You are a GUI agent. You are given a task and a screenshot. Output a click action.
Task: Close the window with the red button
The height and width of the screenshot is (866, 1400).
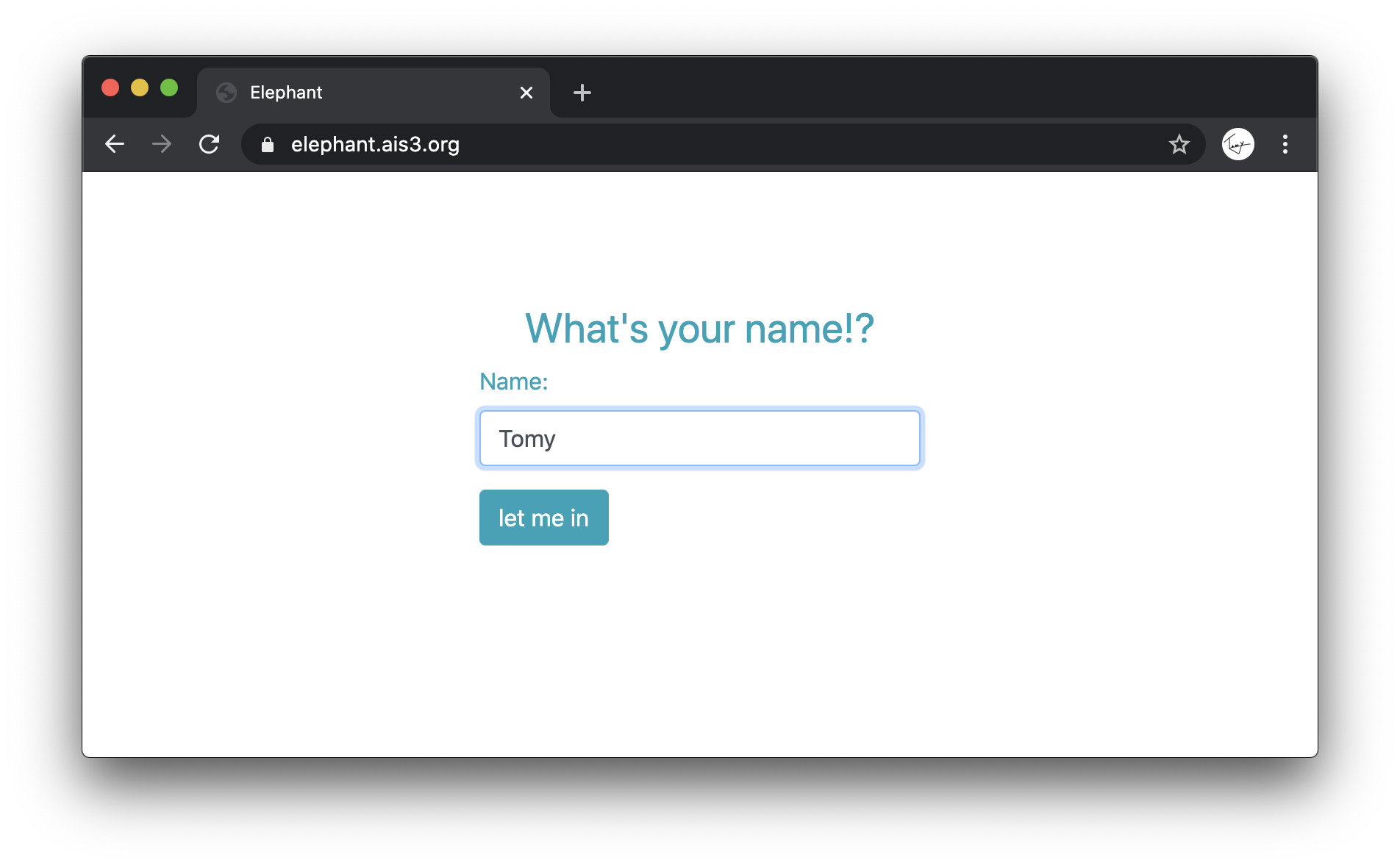point(110,88)
